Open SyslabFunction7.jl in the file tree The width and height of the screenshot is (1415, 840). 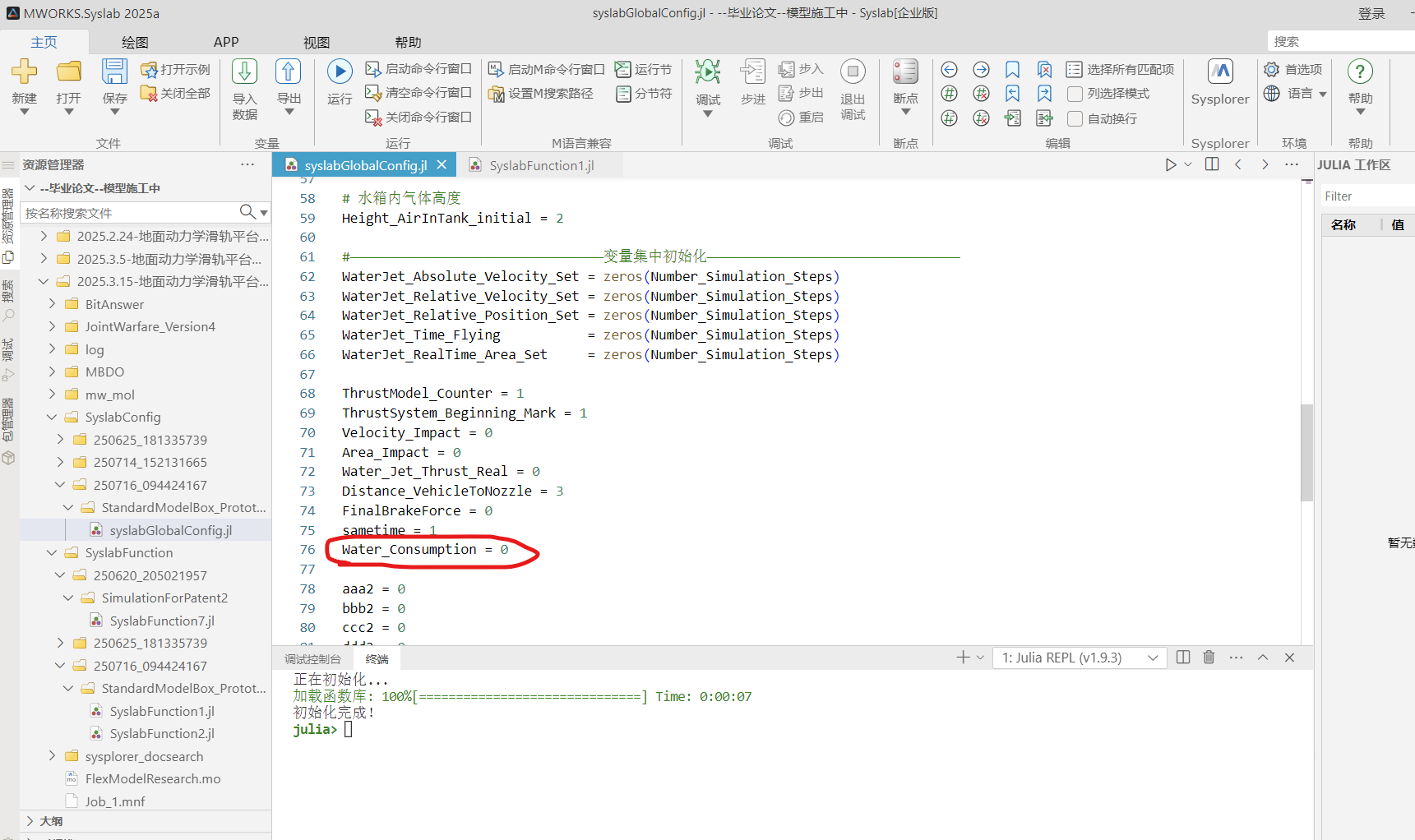[x=162, y=621]
